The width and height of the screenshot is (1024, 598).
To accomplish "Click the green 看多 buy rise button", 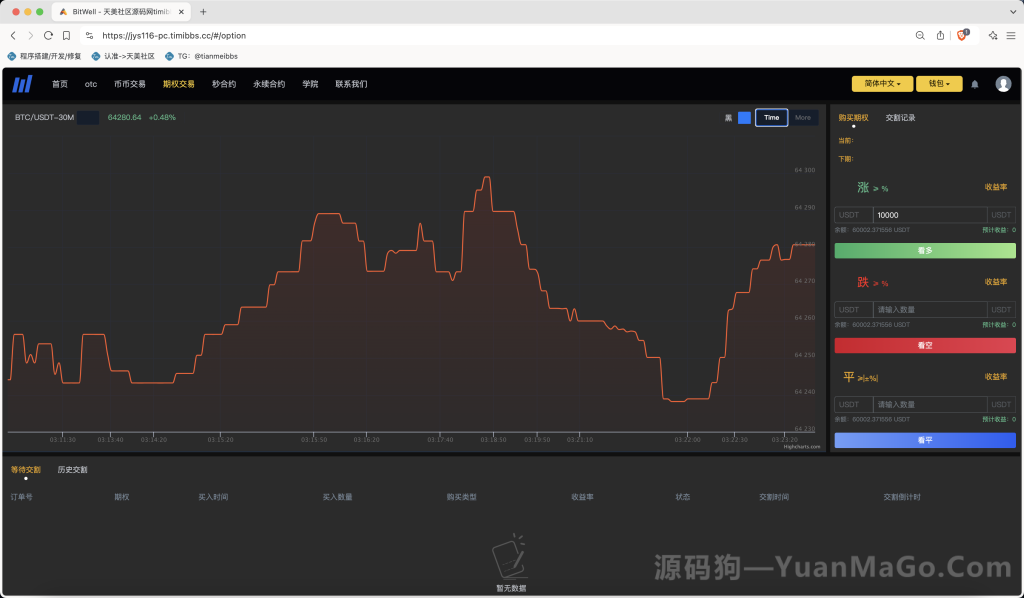I will [924, 251].
